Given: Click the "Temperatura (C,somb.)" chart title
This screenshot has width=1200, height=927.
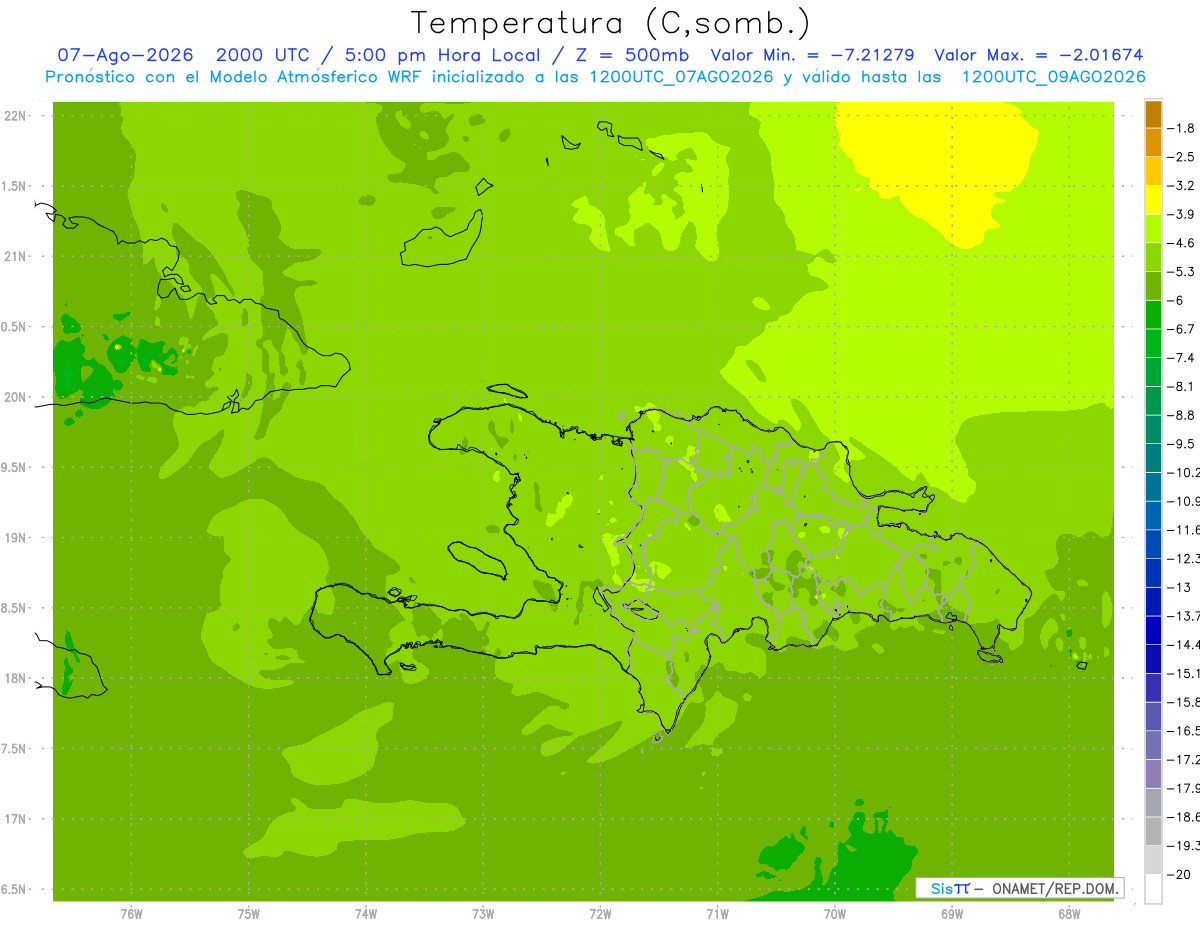Looking at the screenshot, I should (x=611, y=23).
